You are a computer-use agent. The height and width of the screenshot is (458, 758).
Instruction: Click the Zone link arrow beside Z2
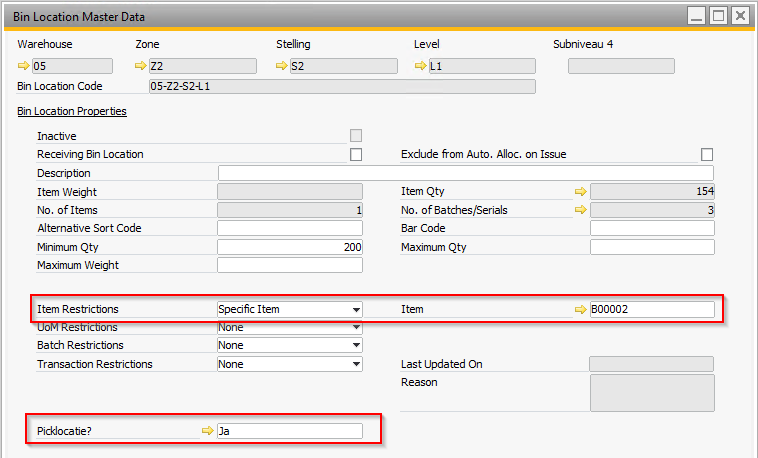[141, 67]
